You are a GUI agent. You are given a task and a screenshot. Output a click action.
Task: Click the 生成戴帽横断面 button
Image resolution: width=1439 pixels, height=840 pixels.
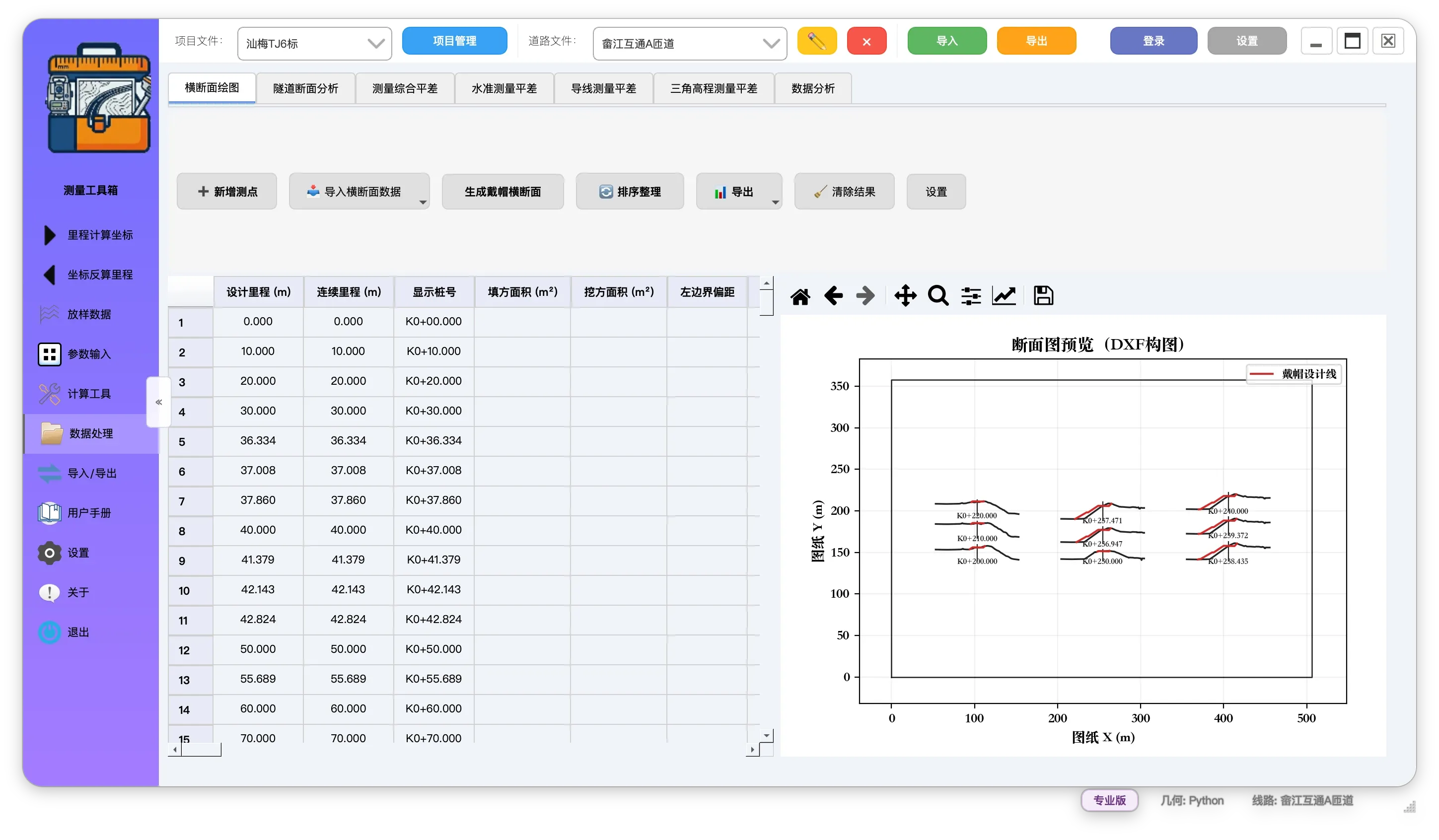[x=503, y=192]
